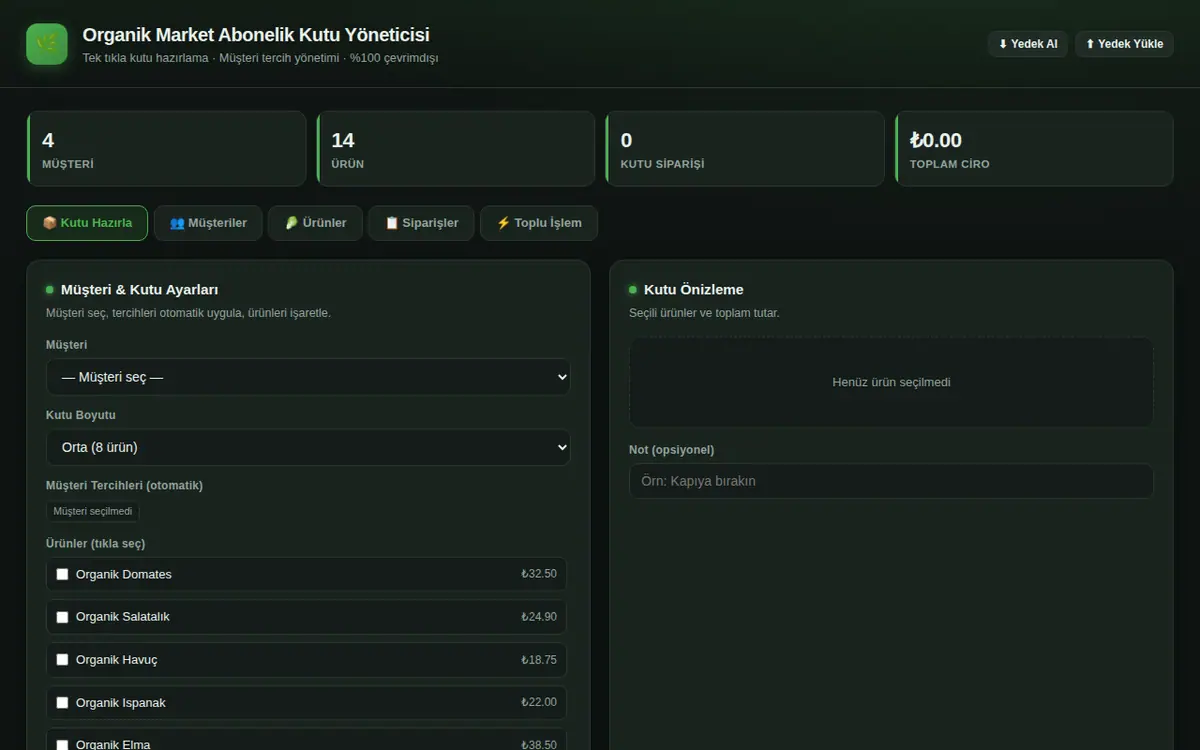Open the Müşteriler tab
Screen dimensions: 1200x750
click(x=208, y=223)
